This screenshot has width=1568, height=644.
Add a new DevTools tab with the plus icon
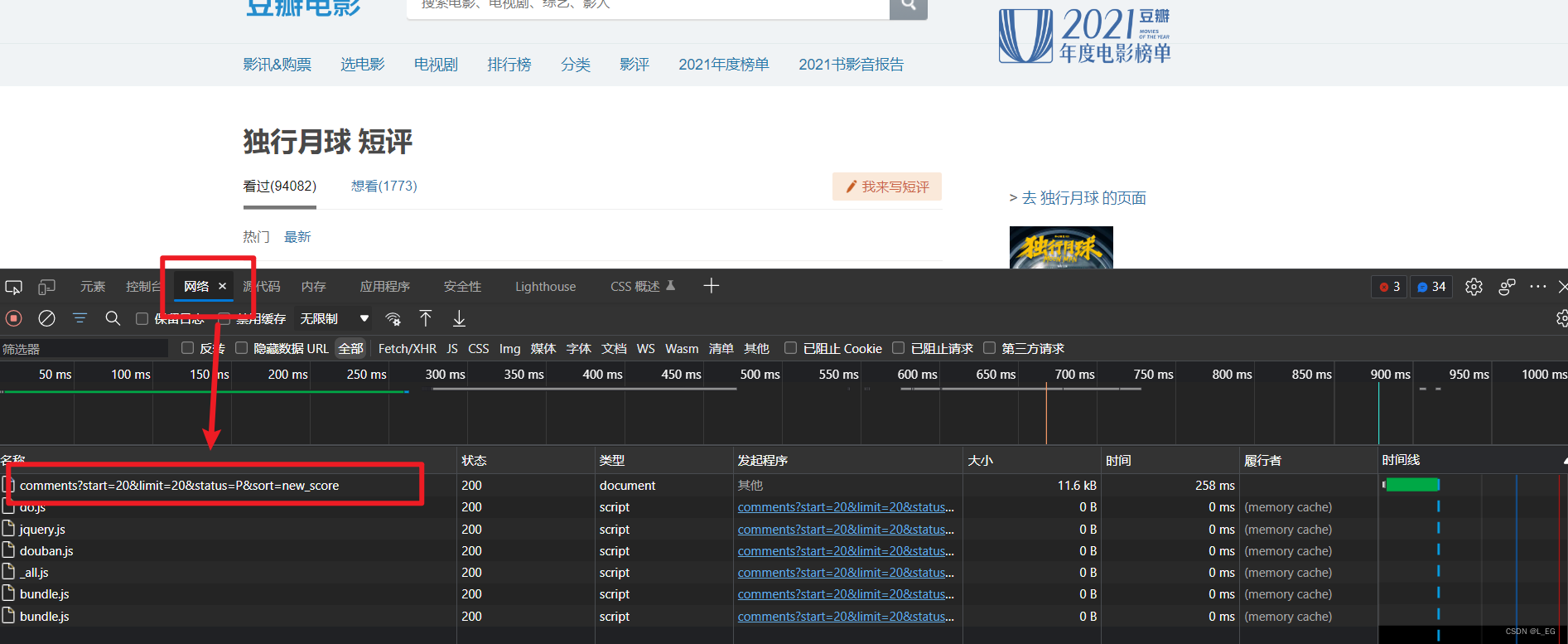711,286
